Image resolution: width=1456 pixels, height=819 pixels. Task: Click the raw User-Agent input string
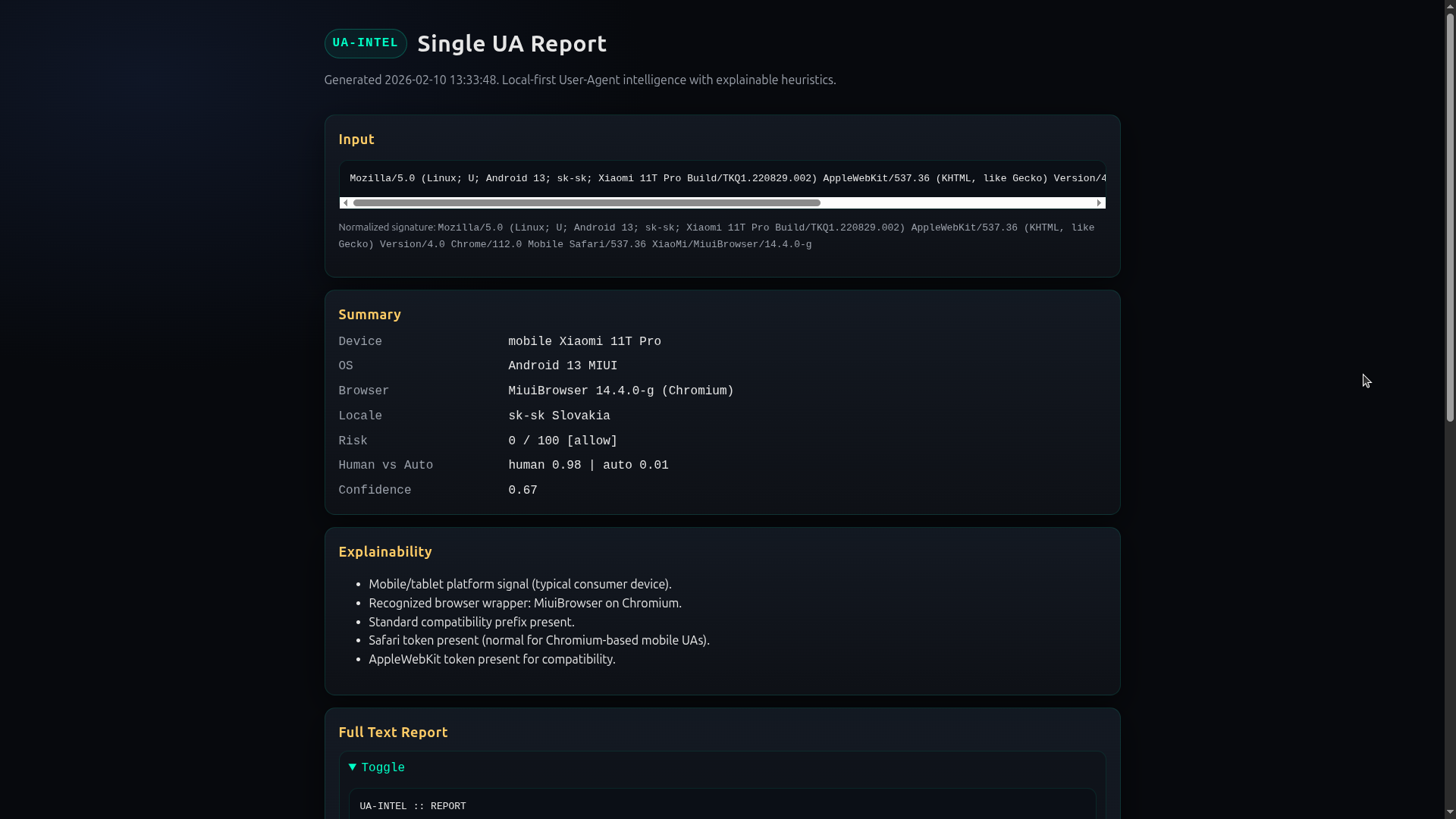[x=720, y=179]
